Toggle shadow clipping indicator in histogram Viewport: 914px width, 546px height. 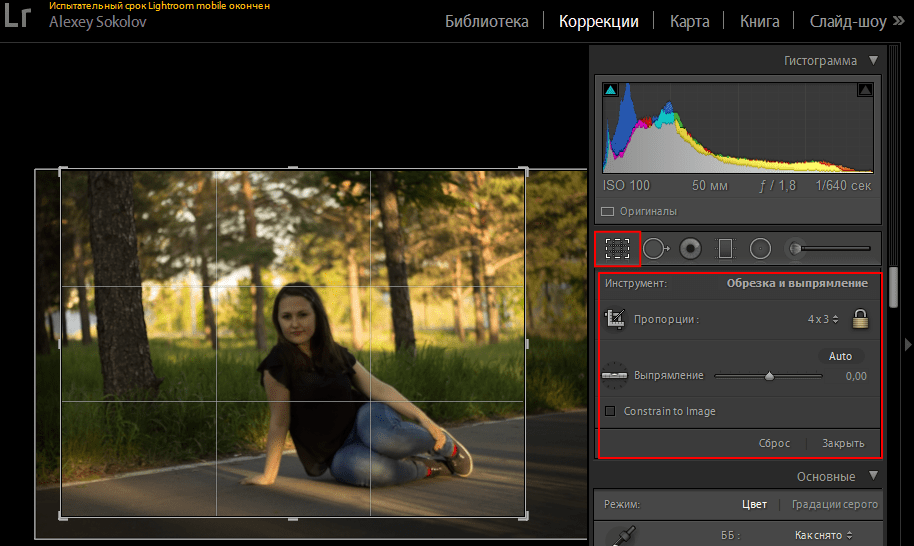[x=611, y=90]
